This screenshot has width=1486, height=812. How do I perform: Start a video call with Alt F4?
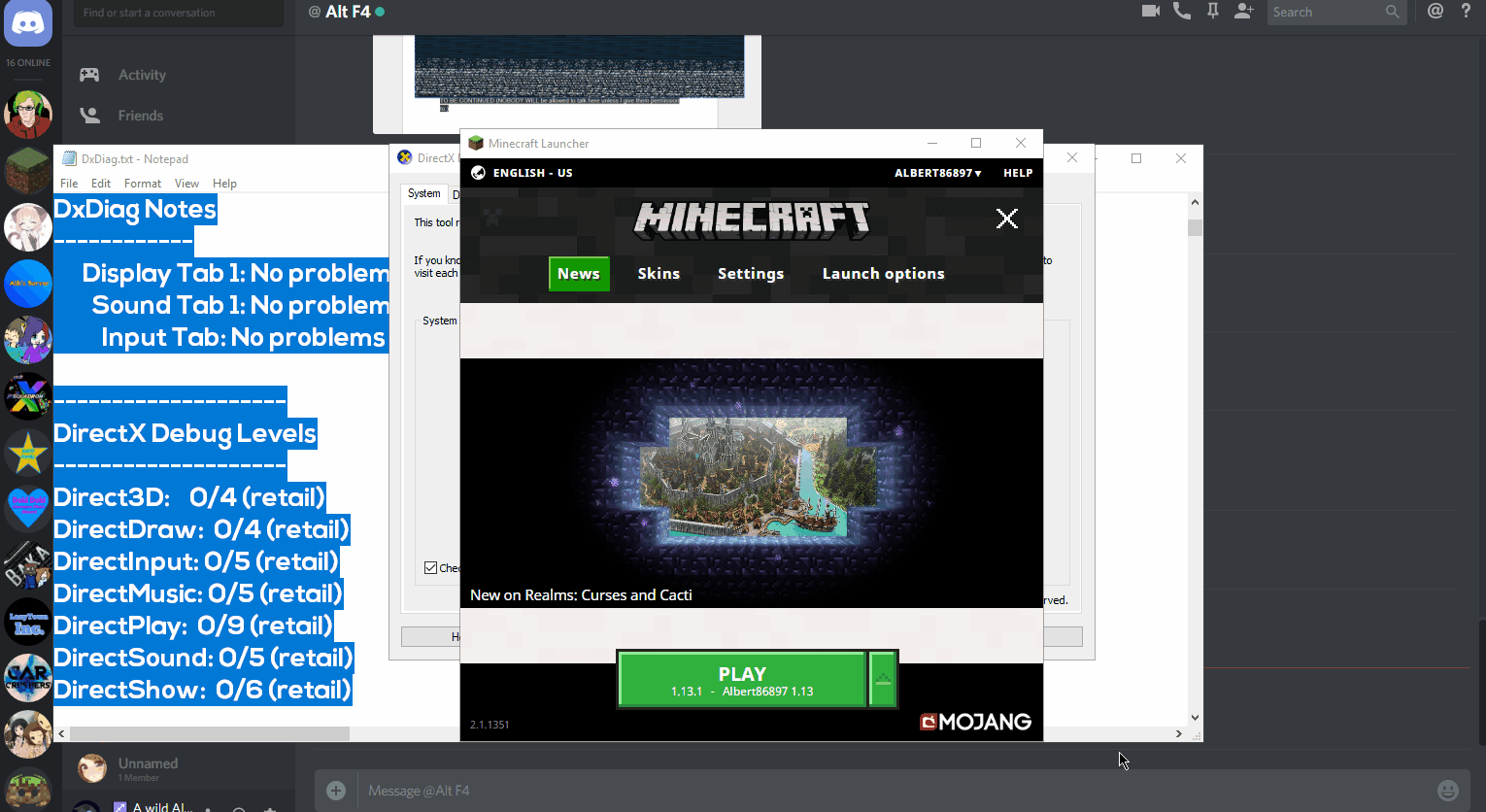[x=1151, y=12]
